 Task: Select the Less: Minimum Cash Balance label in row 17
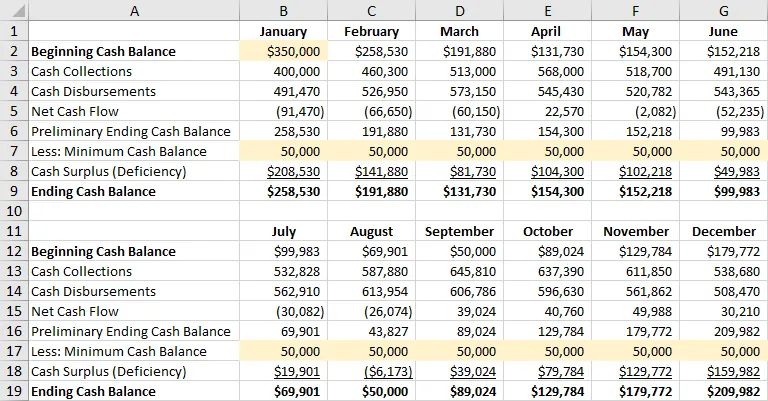tap(119, 351)
